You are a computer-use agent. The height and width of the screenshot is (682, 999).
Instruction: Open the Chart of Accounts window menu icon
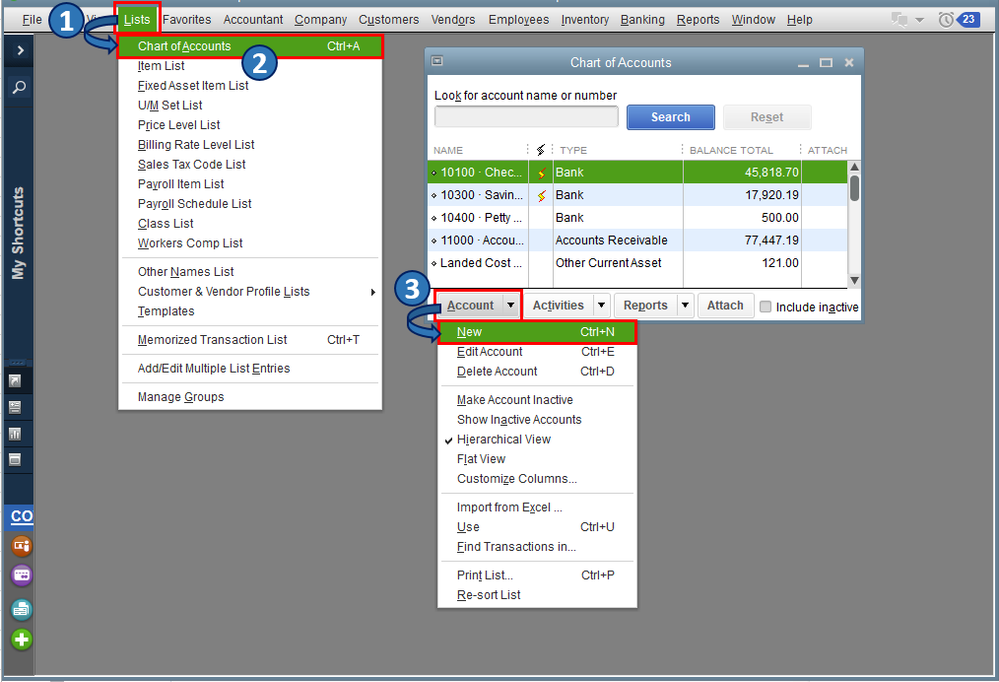(437, 61)
